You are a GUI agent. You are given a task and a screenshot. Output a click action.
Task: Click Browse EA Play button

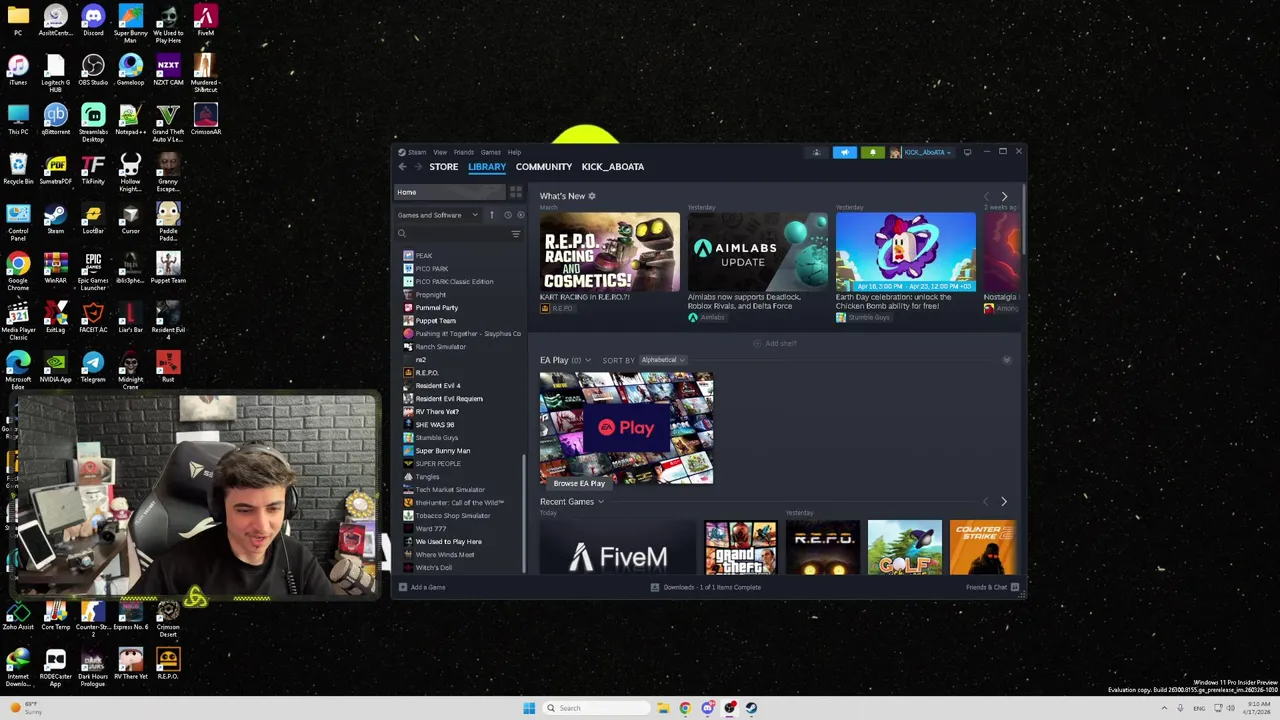point(579,484)
